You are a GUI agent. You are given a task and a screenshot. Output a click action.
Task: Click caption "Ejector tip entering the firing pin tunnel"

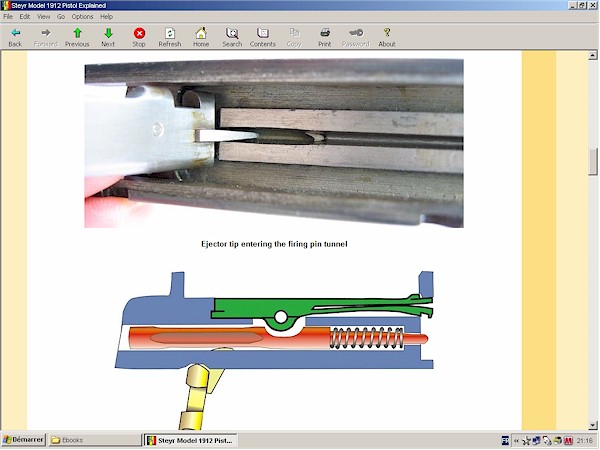(x=274, y=244)
